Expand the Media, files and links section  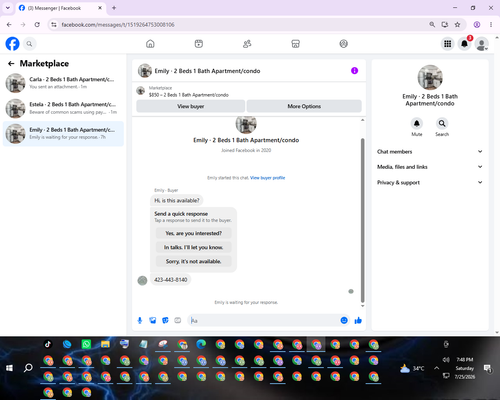[430, 167]
